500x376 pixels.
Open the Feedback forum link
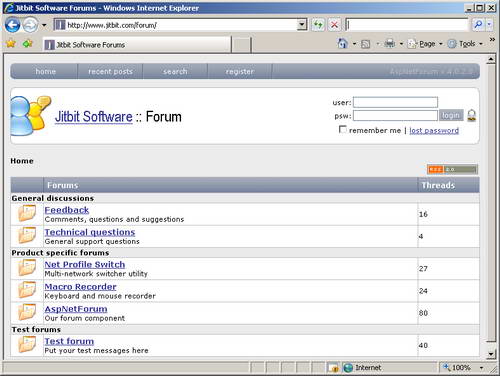point(67,210)
